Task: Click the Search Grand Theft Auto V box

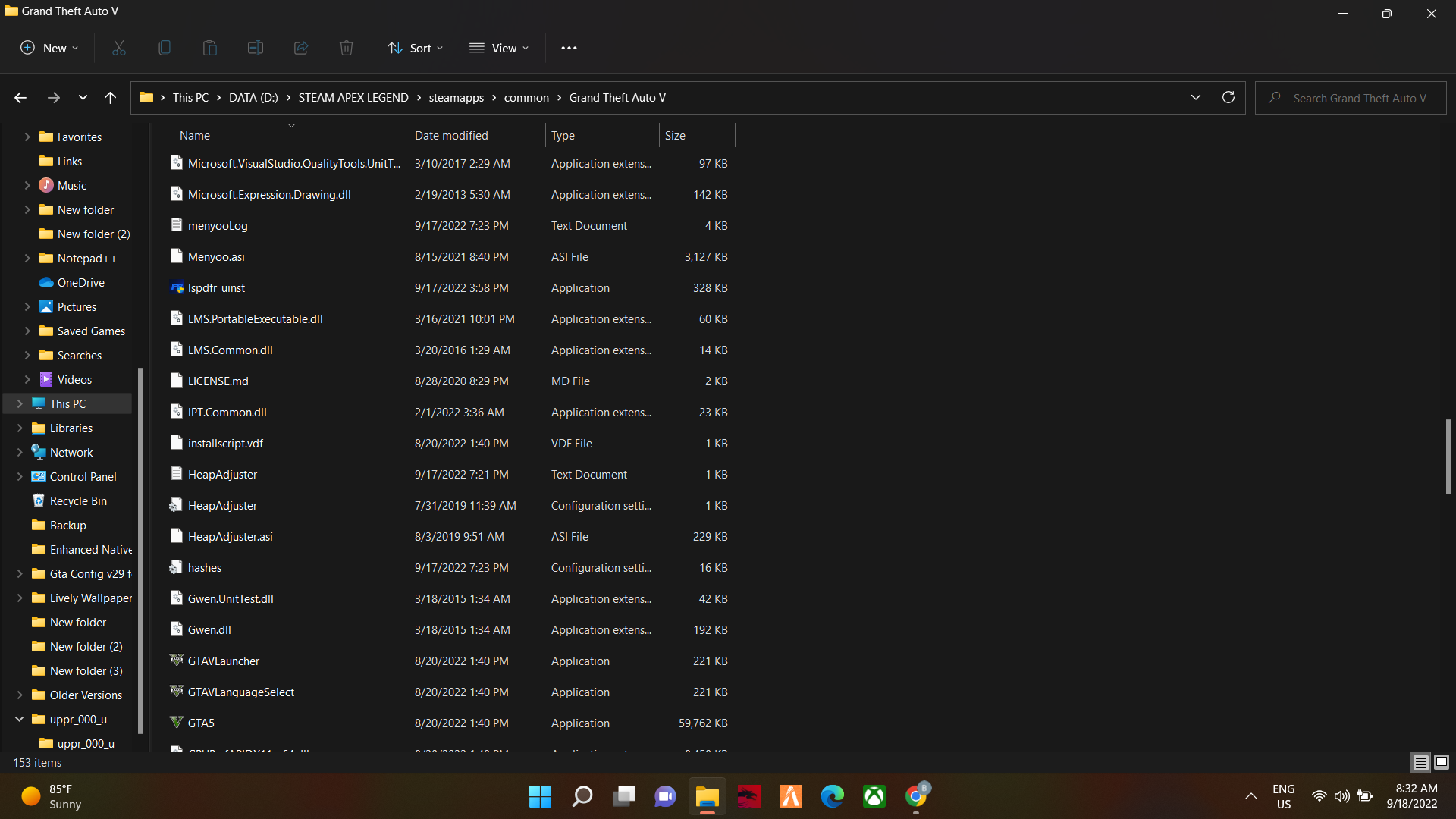Action: [1359, 98]
